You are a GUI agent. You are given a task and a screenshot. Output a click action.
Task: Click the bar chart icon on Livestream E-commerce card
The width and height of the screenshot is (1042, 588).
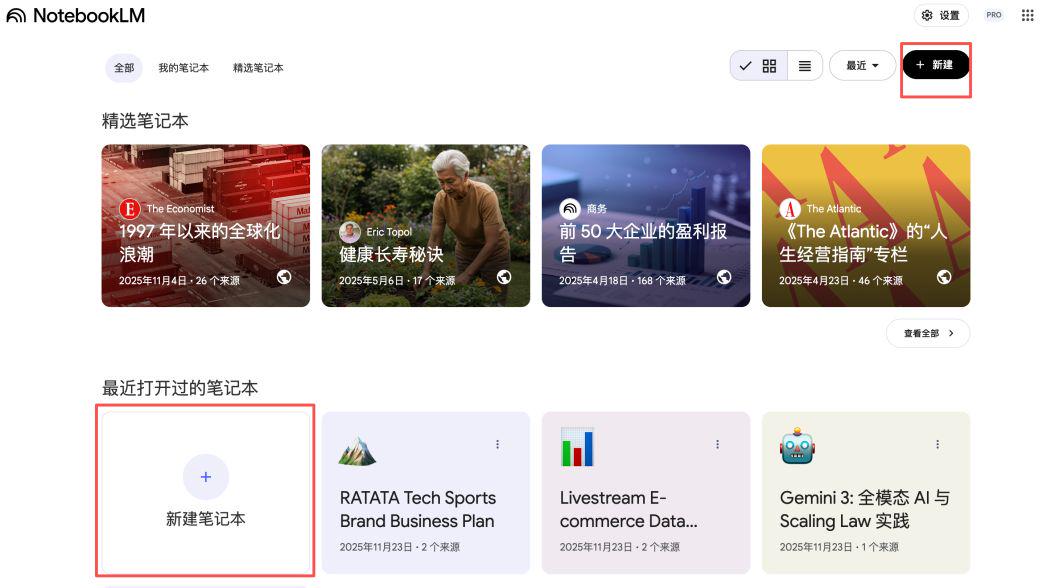pos(577,449)
